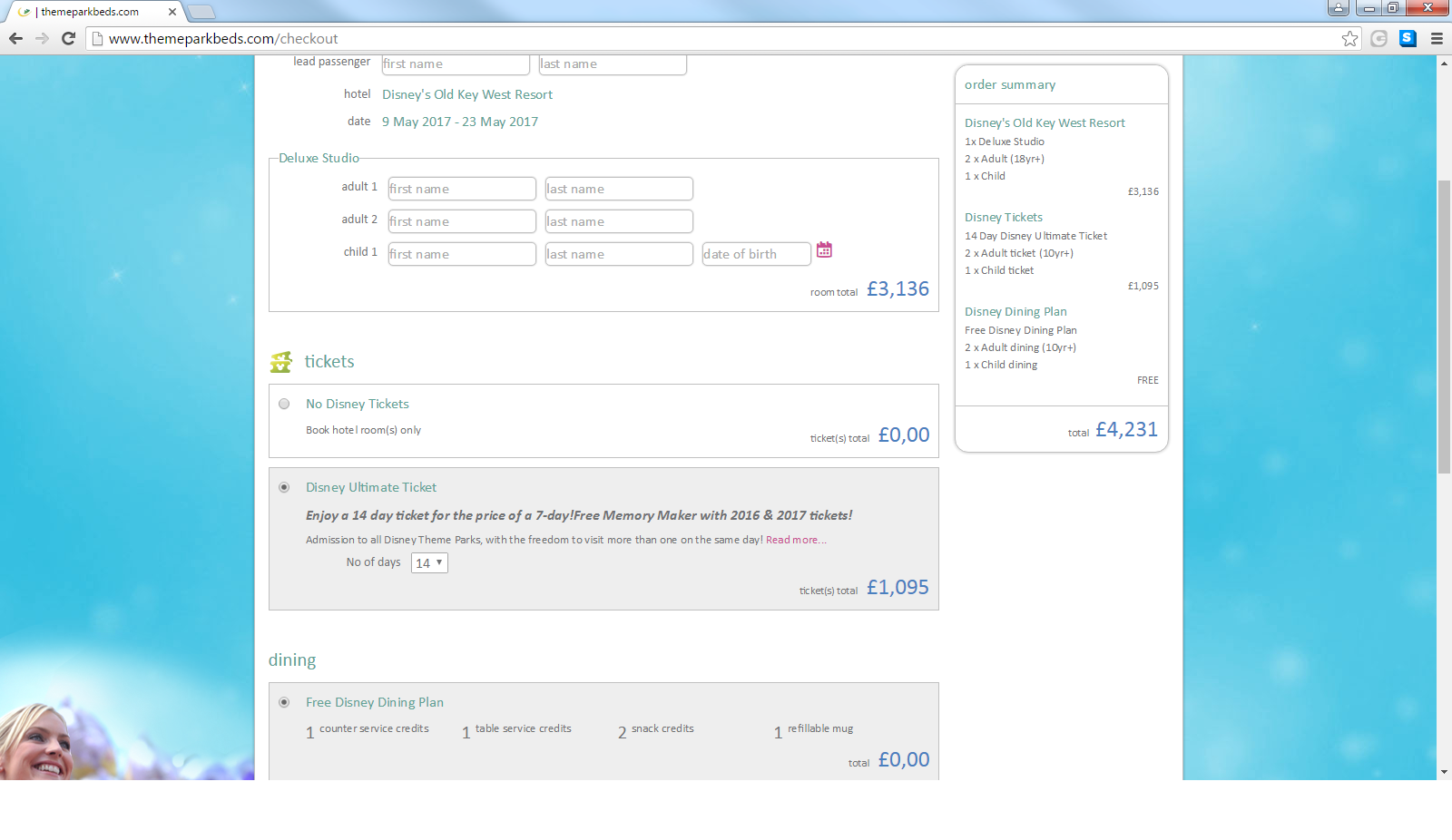This screenshot has width=1452, height=840.
Task: Focus the child date of birth field
Action: [x=757, y=254]
